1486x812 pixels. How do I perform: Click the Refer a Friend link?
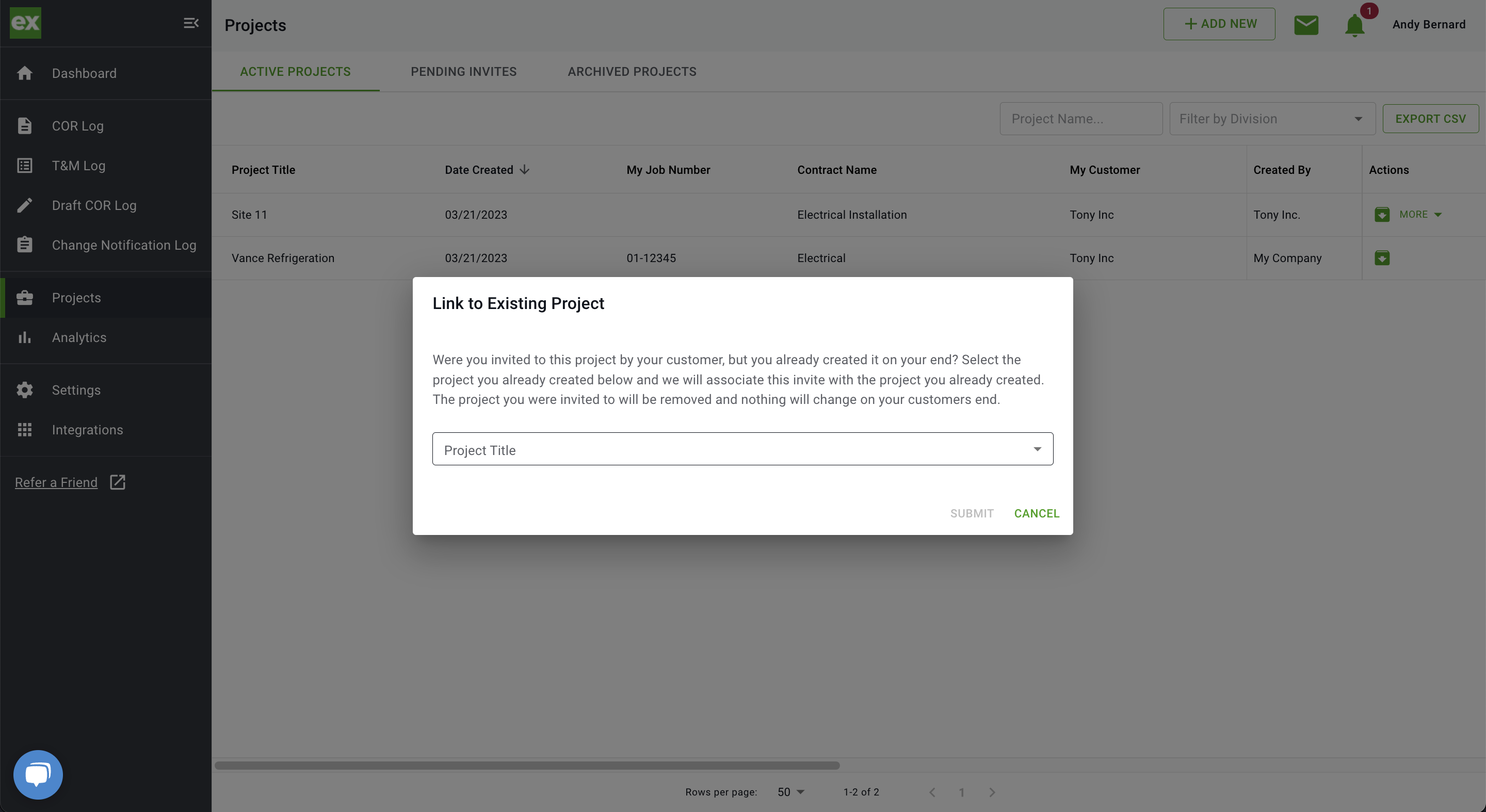click(56, 483)
